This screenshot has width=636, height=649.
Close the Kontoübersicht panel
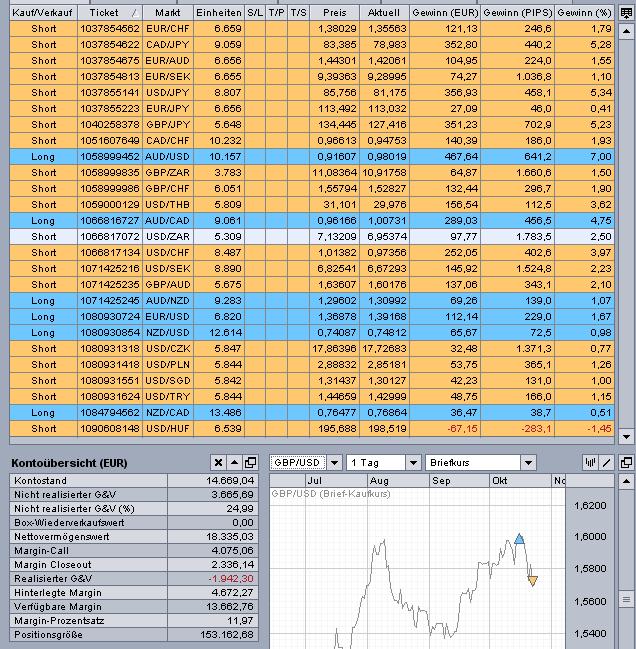pos(219,462)
